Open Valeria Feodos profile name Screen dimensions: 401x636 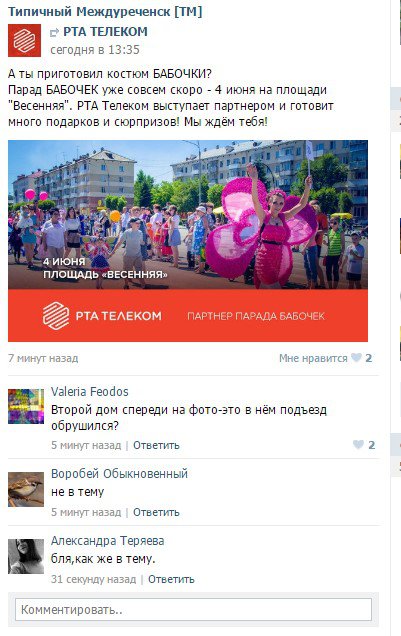90,392
